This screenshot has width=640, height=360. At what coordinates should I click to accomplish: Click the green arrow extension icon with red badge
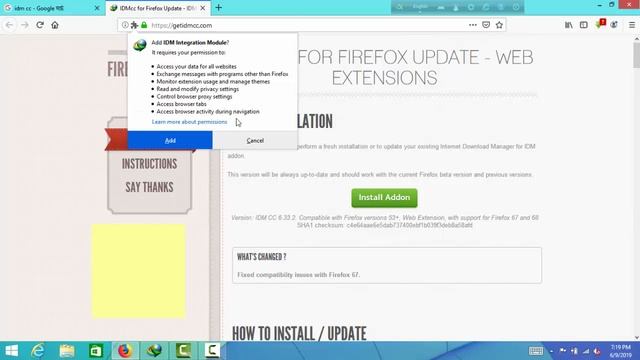[600, 24]
